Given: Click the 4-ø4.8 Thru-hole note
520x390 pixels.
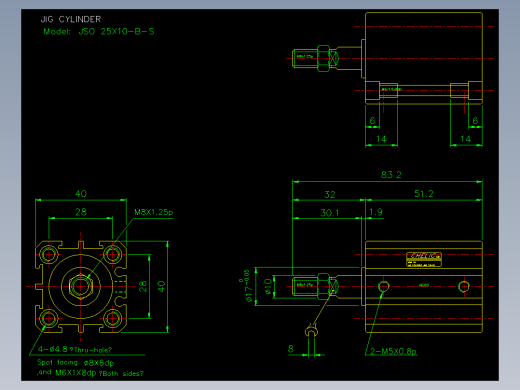Looking at the screenshot, I should click(75, 349).
